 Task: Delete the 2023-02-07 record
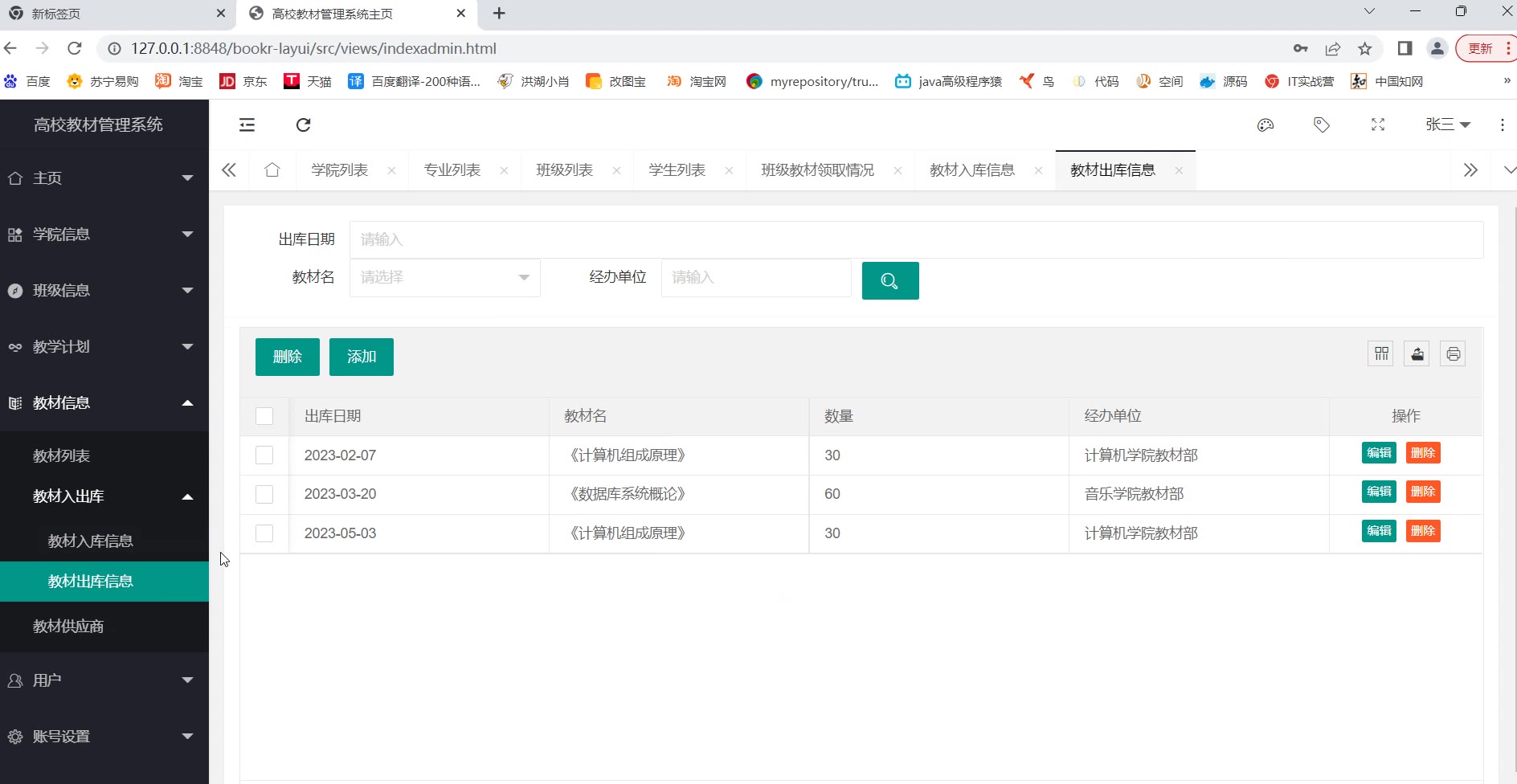coord(1423,453)
